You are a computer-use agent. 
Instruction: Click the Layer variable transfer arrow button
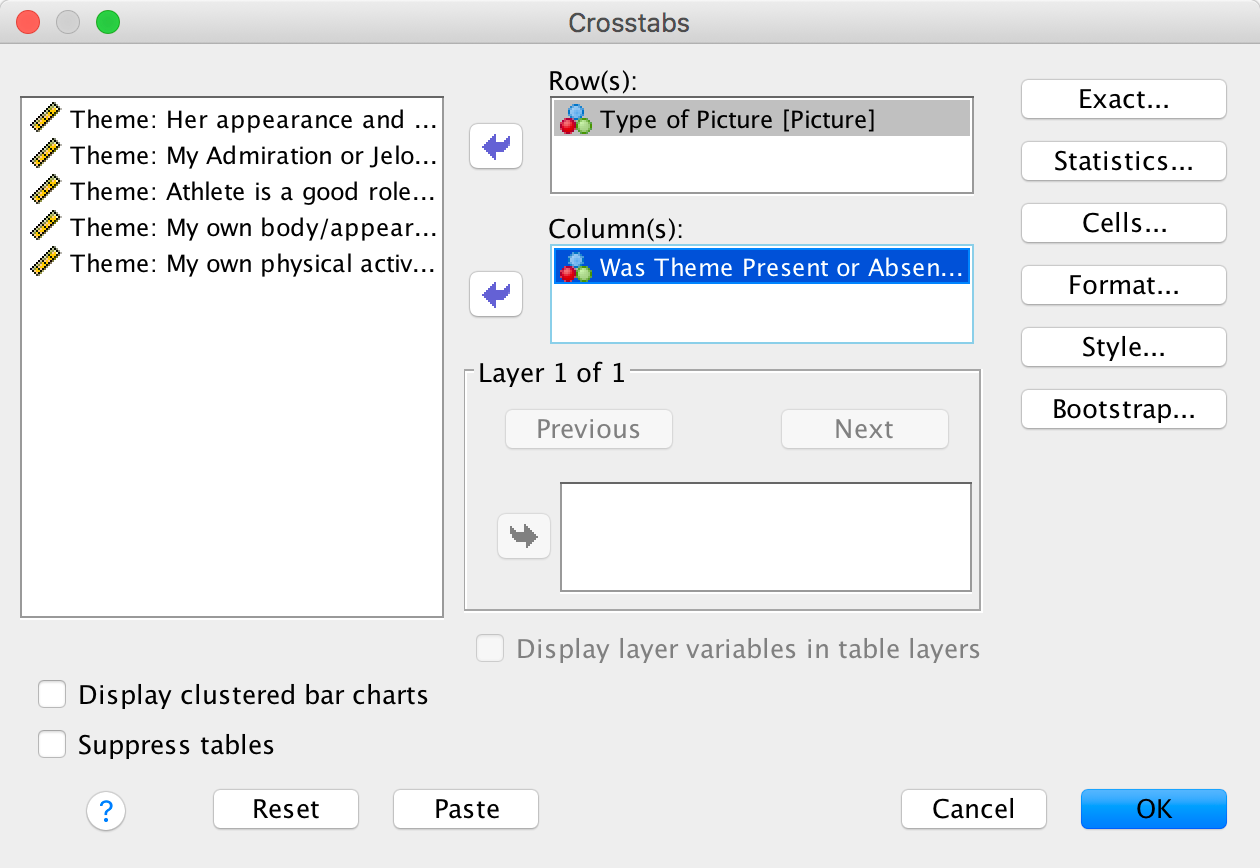[x=524, y=536]
